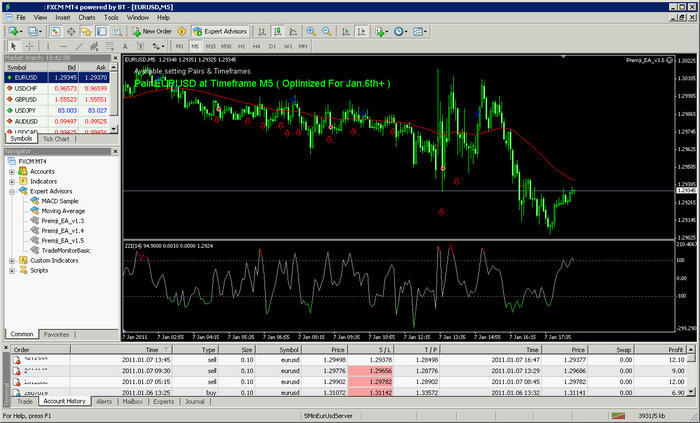
Task: Select the Fibonacci retracement tool
Action: click(x=109, y=46)
